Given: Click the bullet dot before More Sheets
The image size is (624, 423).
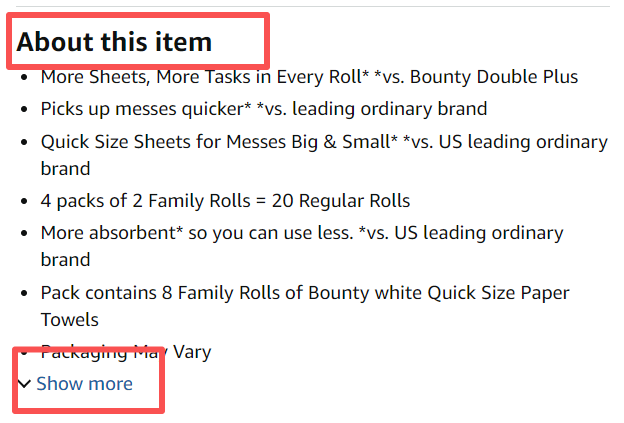Looking at the screenshot, I should (x=24, y=77).
